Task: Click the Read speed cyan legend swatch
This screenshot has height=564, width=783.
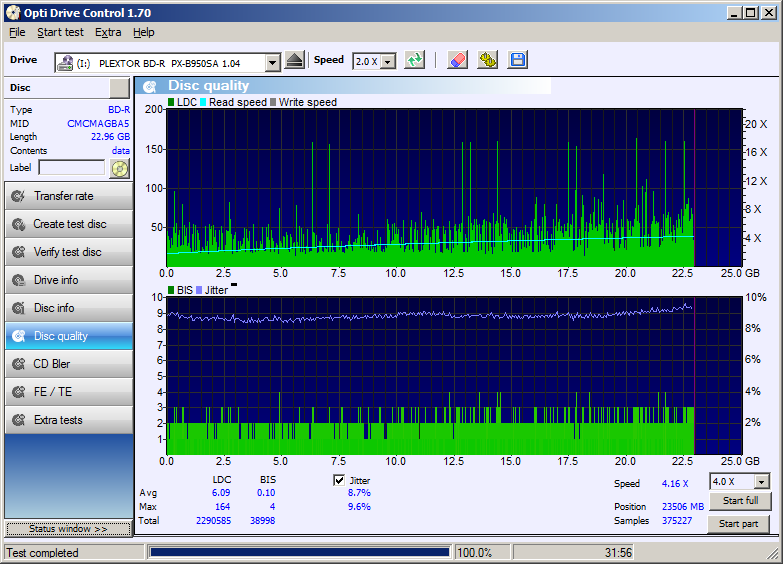Action: coord(203,102)
